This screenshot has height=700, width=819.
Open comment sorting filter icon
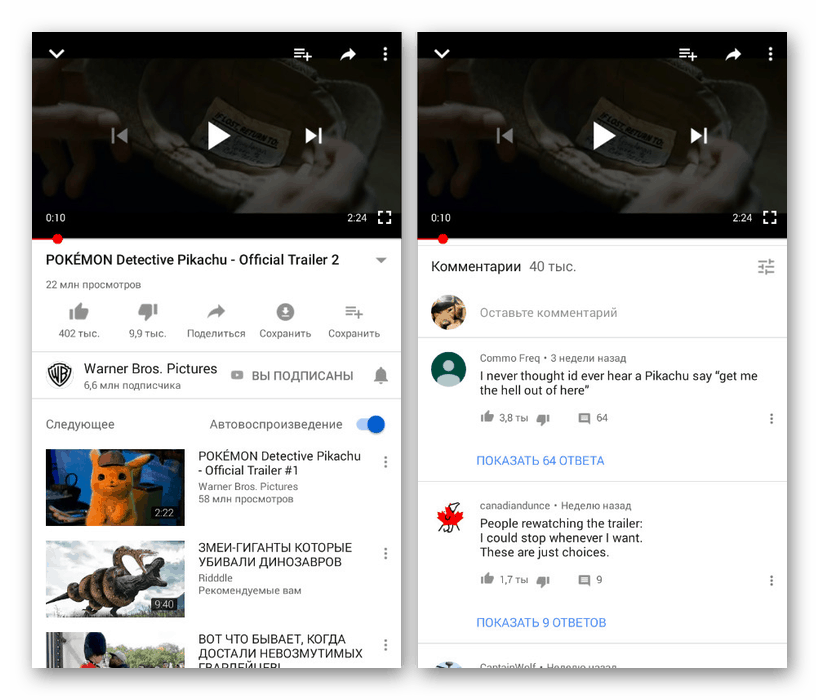click(766, 267)
